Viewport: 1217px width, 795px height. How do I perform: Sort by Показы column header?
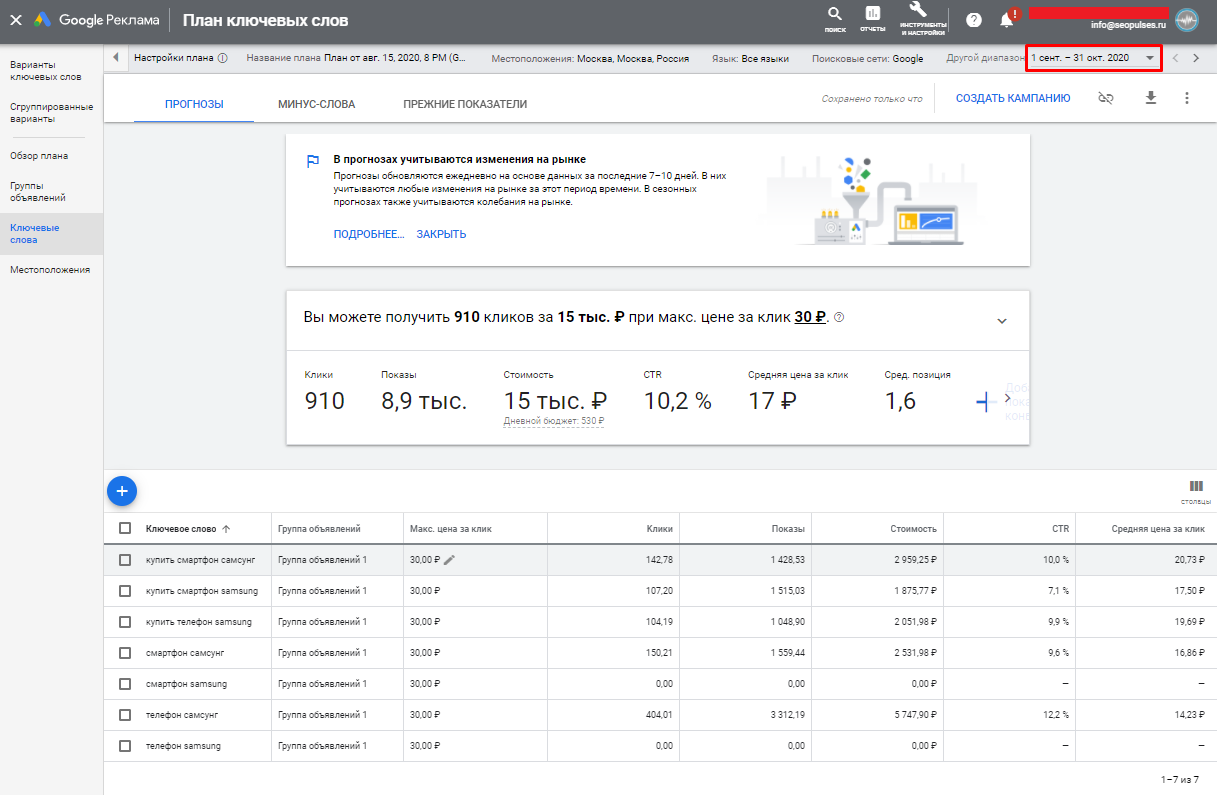click(x=788, y=528)
